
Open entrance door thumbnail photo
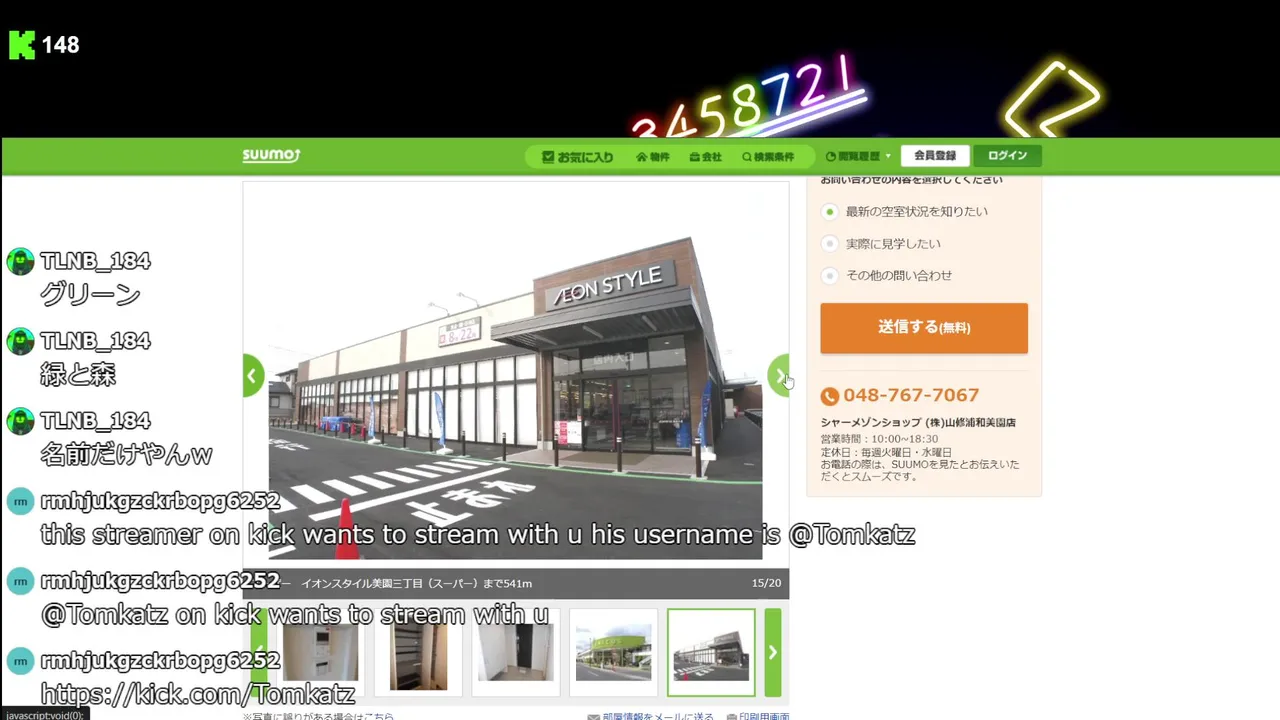tap(515, 652)
